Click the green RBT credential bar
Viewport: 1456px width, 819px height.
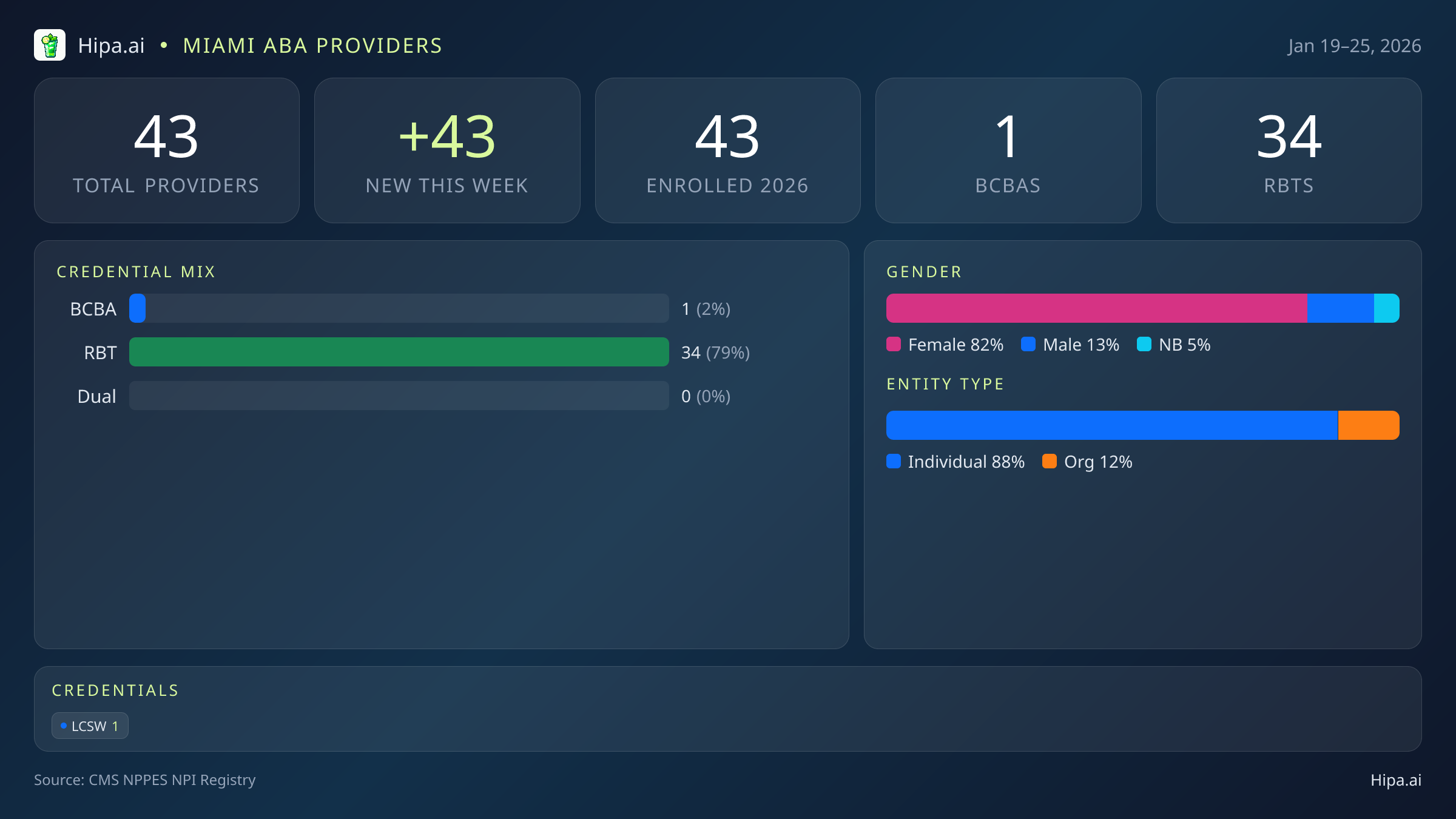399,352
